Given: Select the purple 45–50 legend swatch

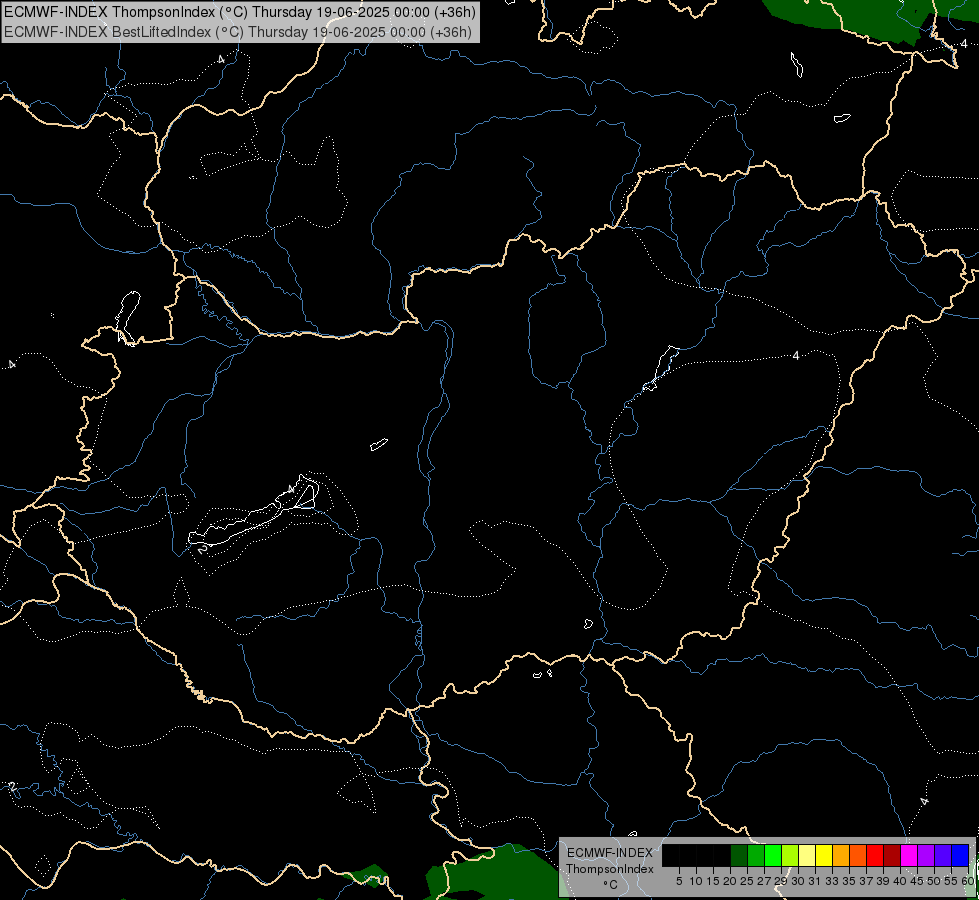Looking at the screenshot, I should click(x=926, y=855).
